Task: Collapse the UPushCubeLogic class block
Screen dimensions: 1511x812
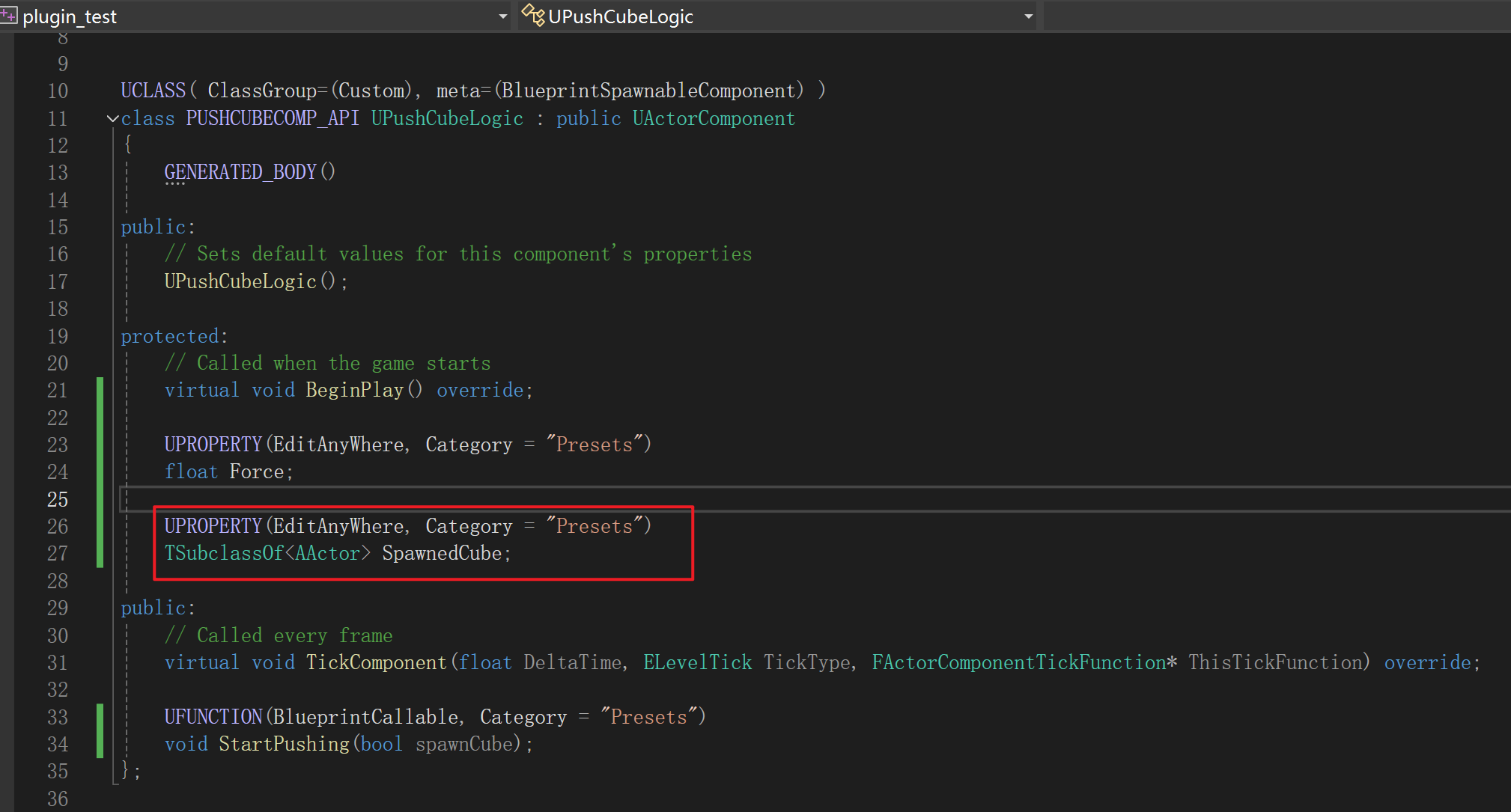Action: [112, 118]
